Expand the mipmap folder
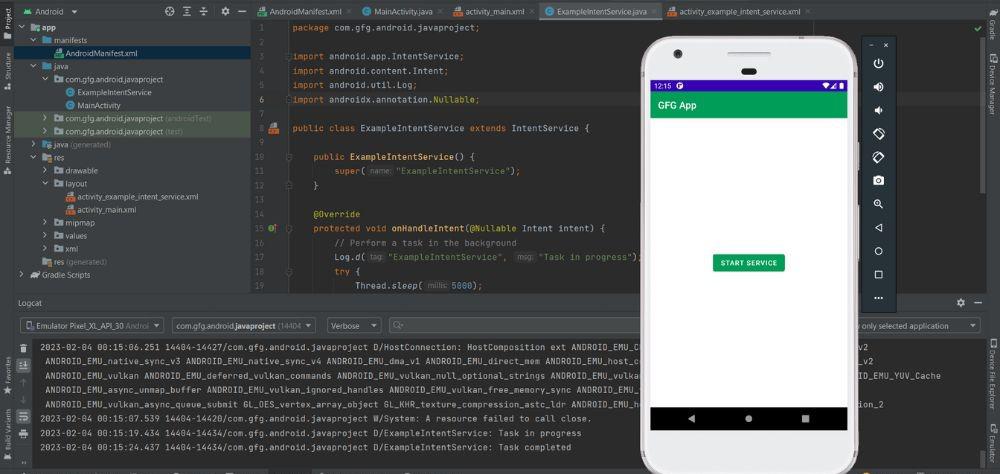The width and height of the screenshot is (1000, 474). pyautogui.click(x=45, y=222)
